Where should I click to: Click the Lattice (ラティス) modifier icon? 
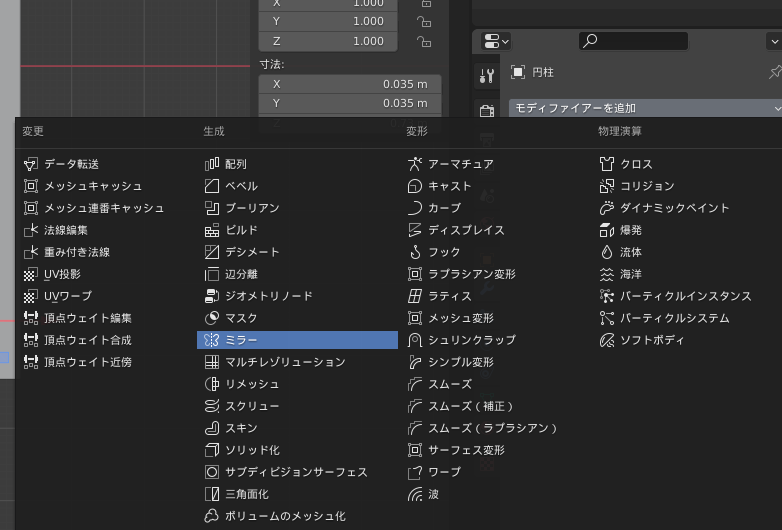click(415, 296)
